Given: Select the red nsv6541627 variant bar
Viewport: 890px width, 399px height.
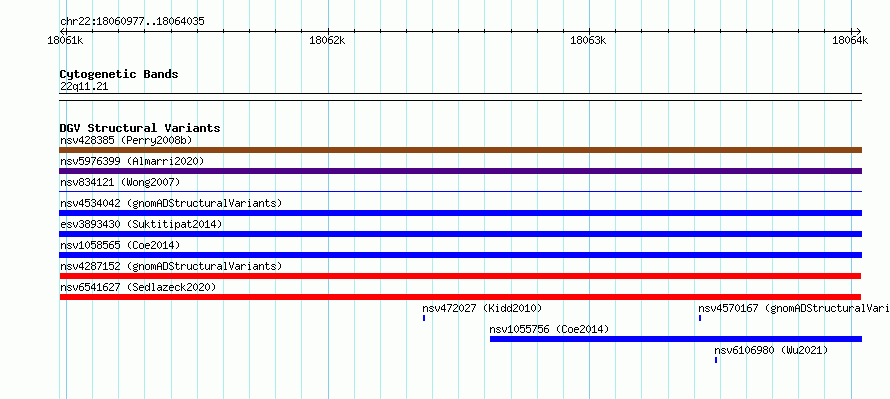Looking at the screenshot, I should [x=460, y=297].
